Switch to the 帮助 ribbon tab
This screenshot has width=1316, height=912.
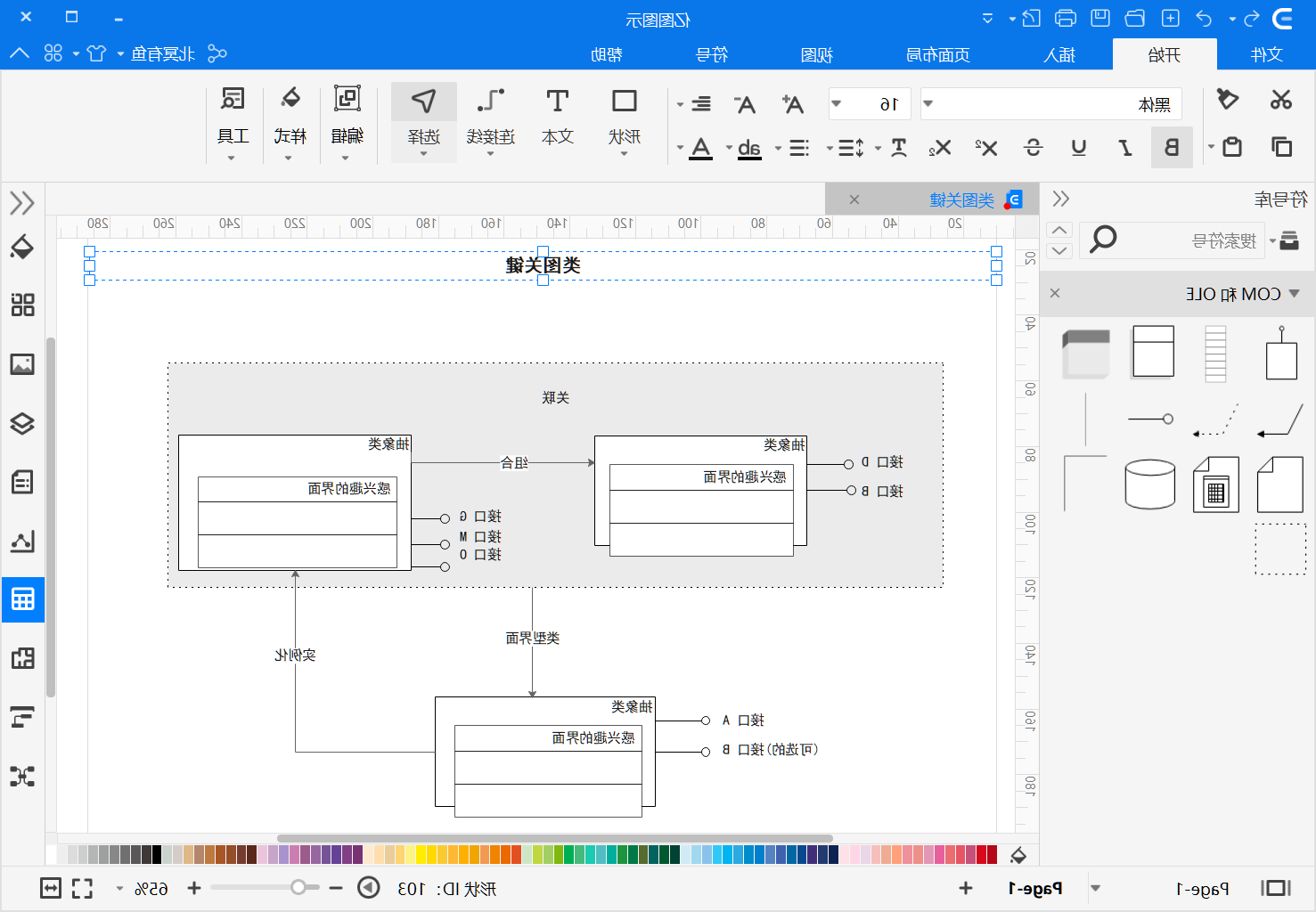tap(607, 54)
